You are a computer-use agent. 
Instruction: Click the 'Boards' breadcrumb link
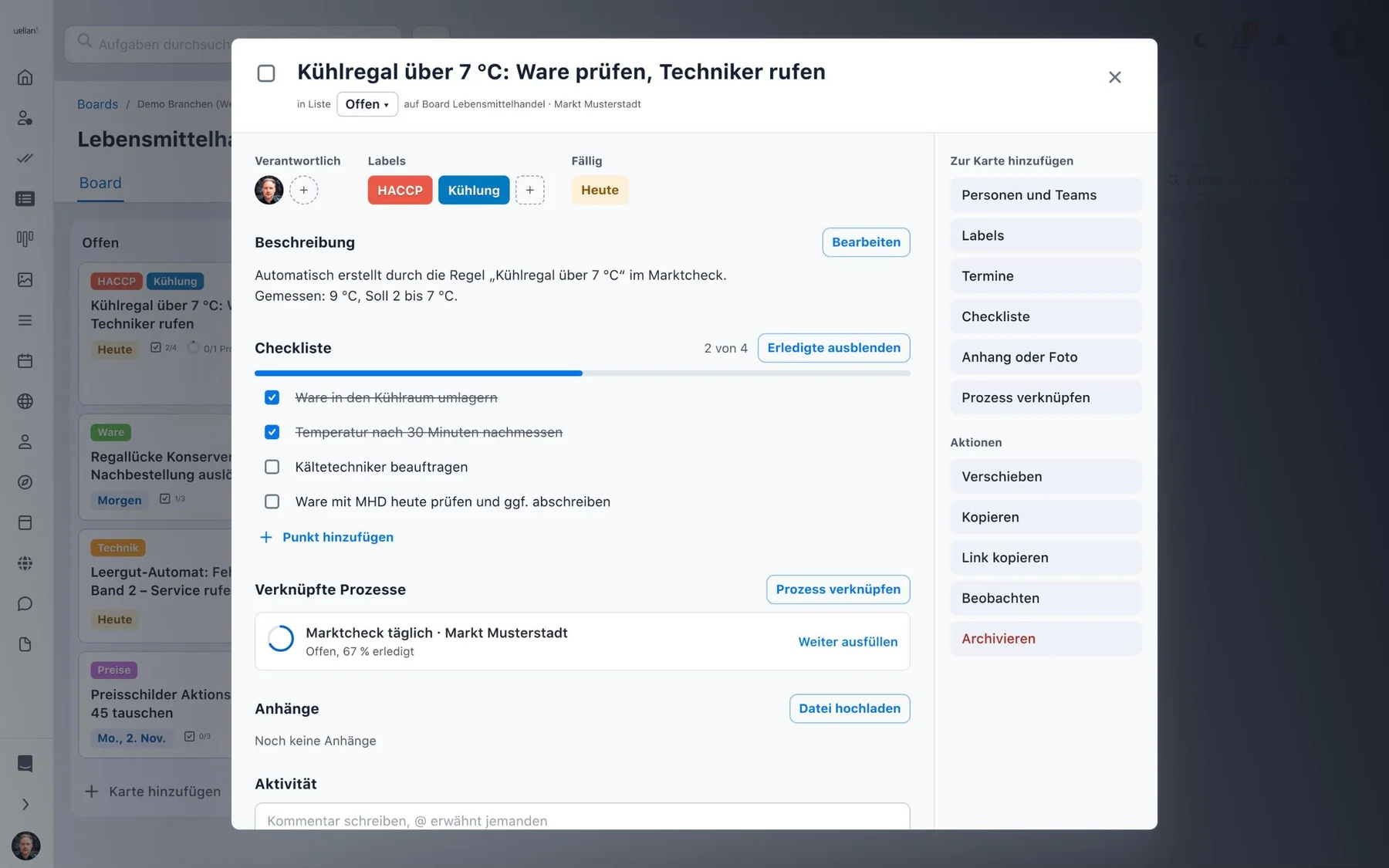[98, 104]
